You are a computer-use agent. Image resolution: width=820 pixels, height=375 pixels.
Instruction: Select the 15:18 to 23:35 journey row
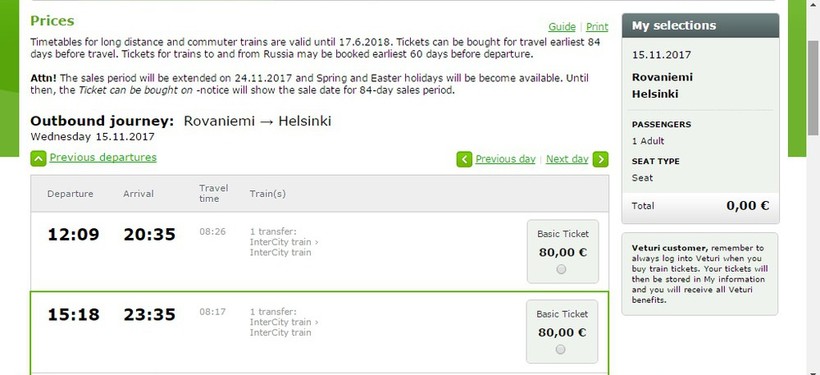320,332
